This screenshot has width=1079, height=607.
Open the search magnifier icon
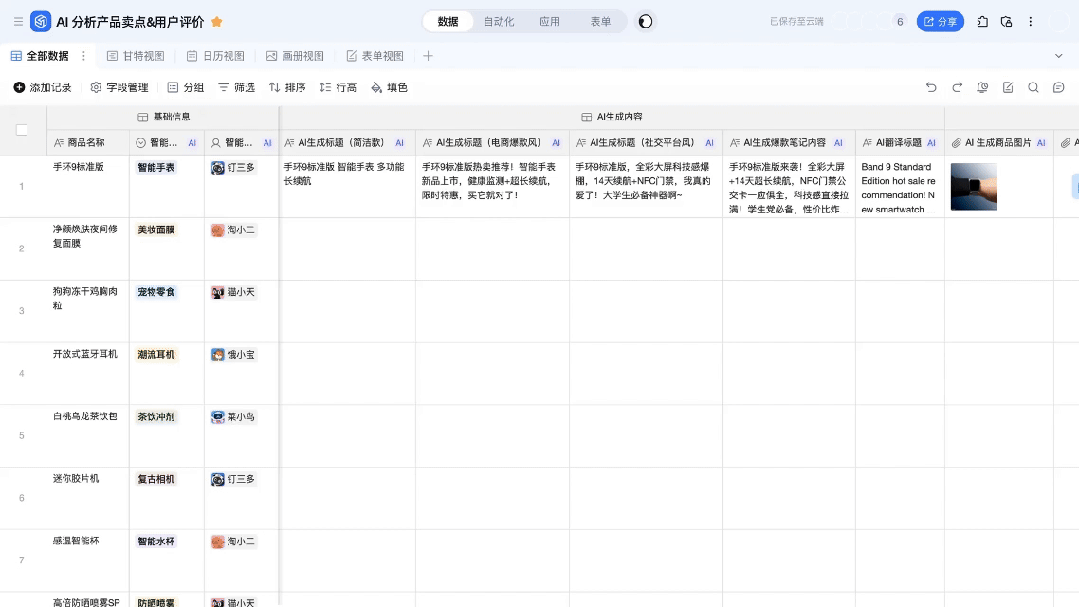(x=1033, y=88)
